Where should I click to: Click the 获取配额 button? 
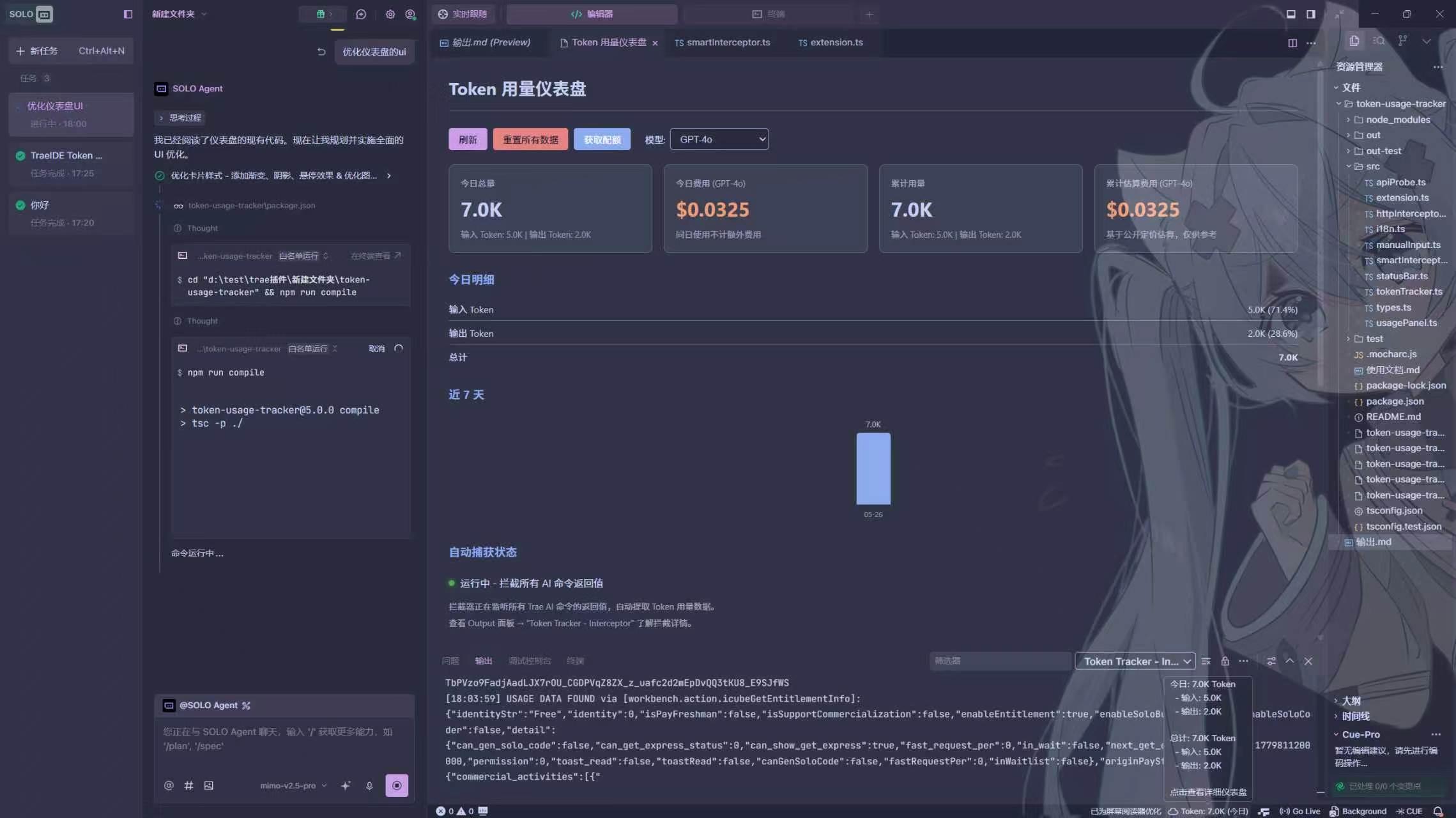602,139
